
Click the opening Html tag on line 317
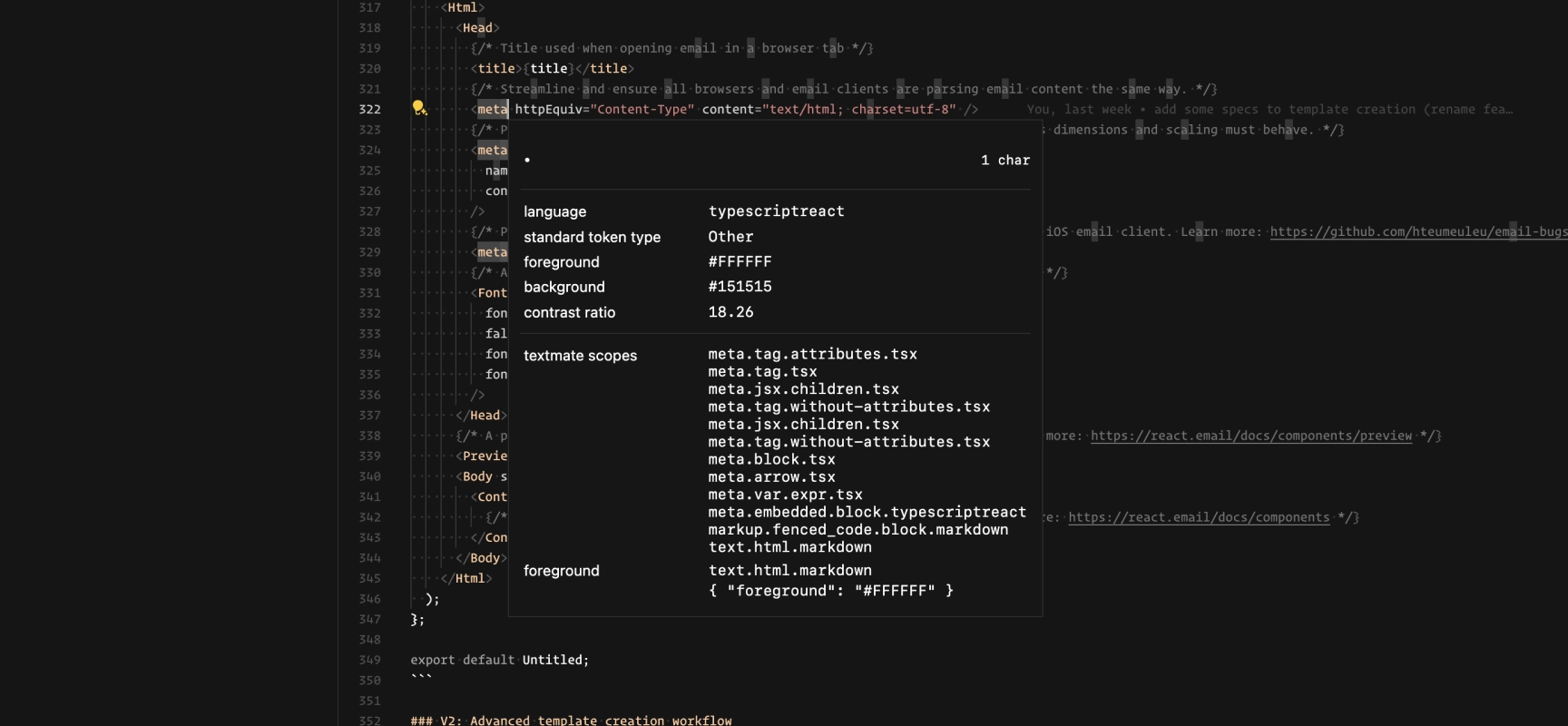(462, 7)
